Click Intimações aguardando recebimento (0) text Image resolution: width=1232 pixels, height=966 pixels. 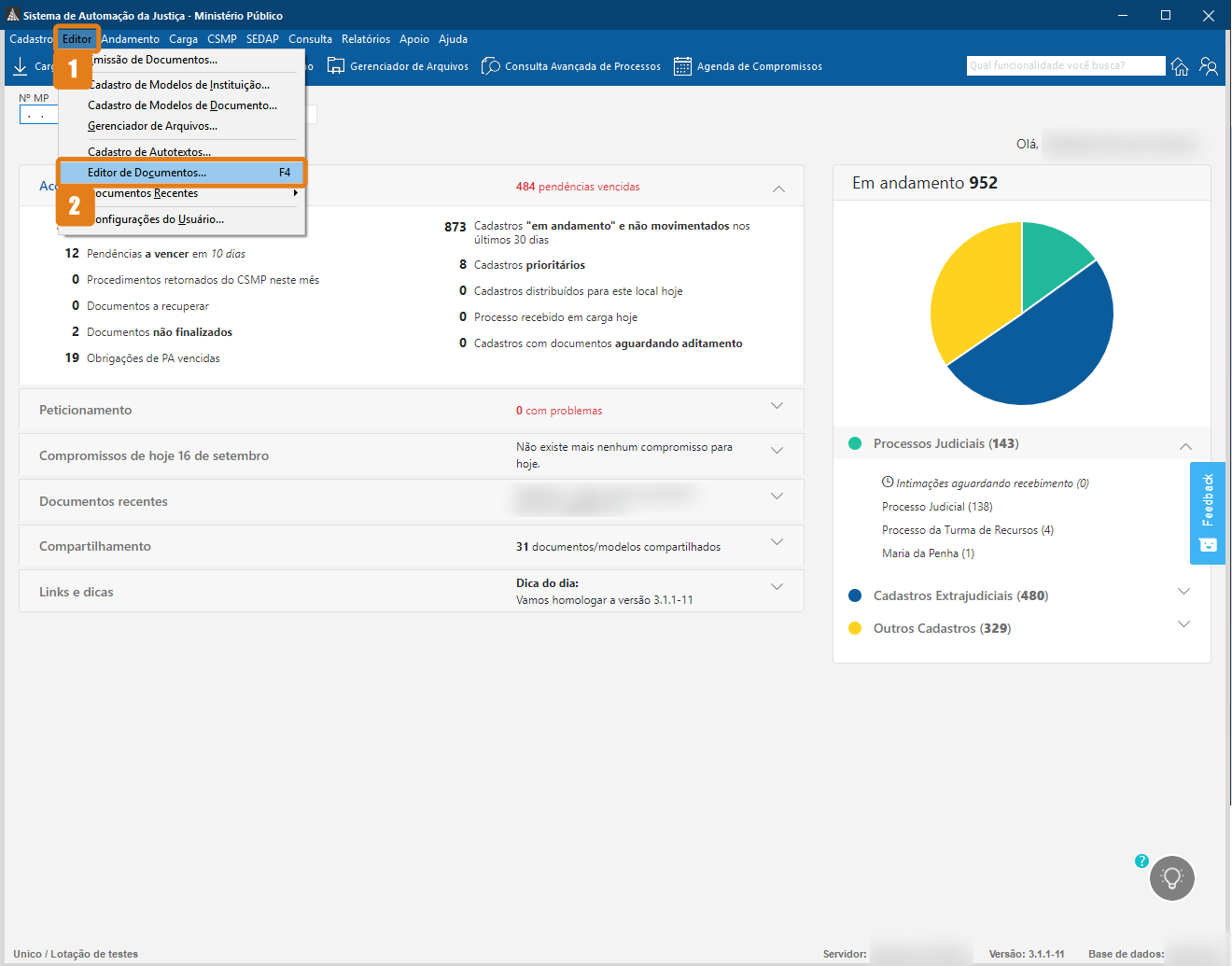992,483
